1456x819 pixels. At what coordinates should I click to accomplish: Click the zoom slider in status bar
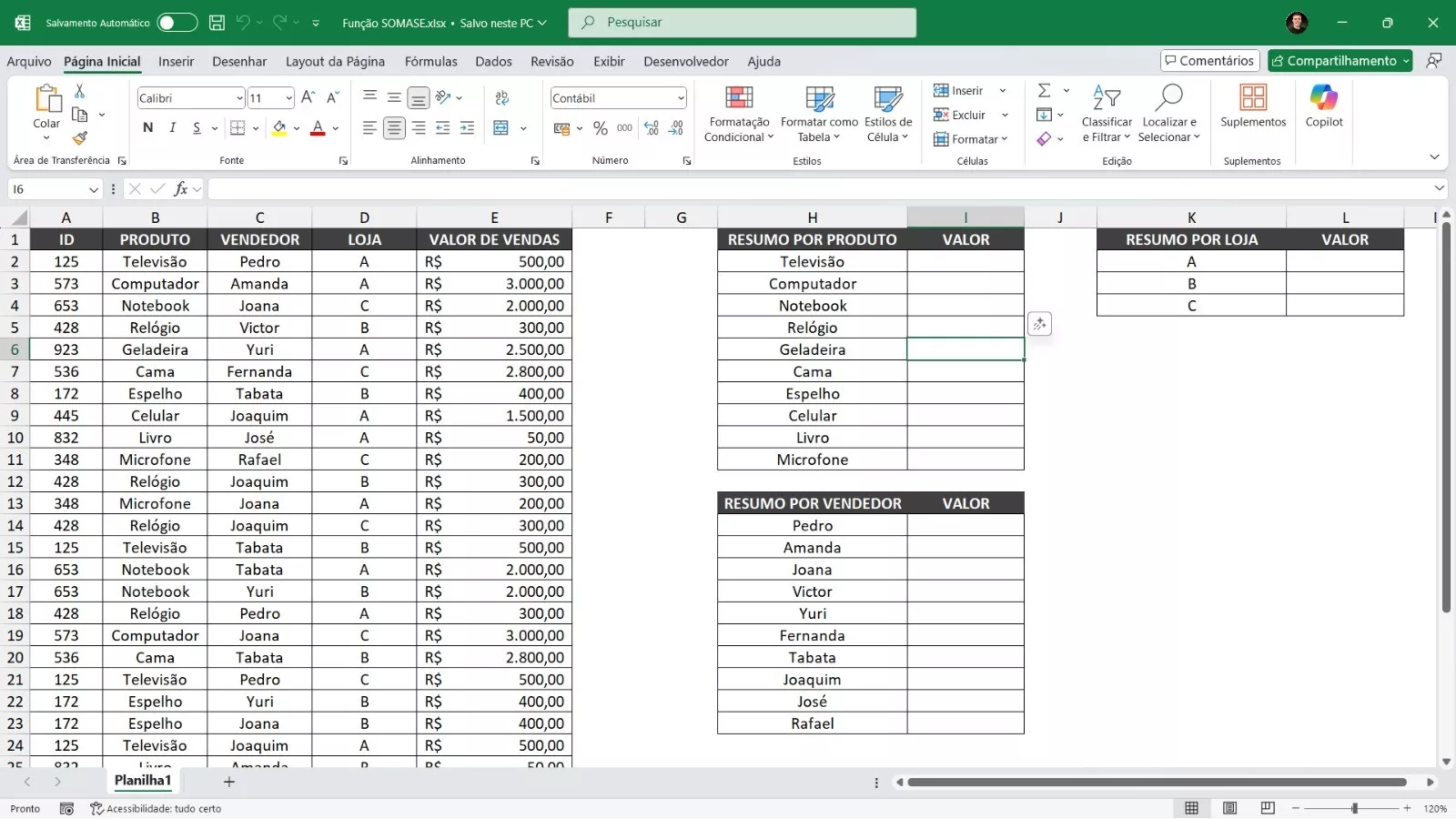click(1354, 808)
